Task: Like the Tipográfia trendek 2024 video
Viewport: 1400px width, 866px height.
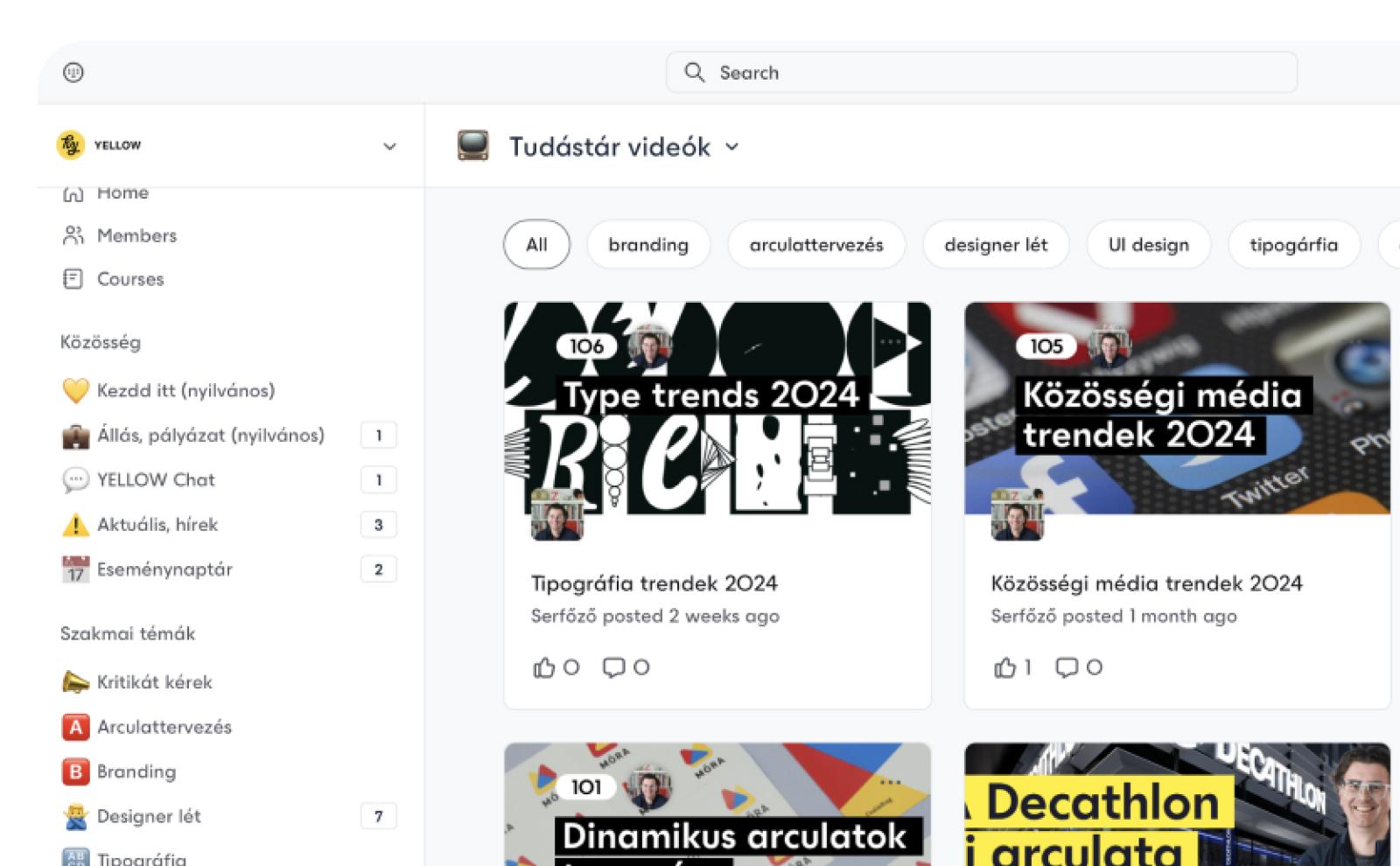Action: [x=544, y=667]
